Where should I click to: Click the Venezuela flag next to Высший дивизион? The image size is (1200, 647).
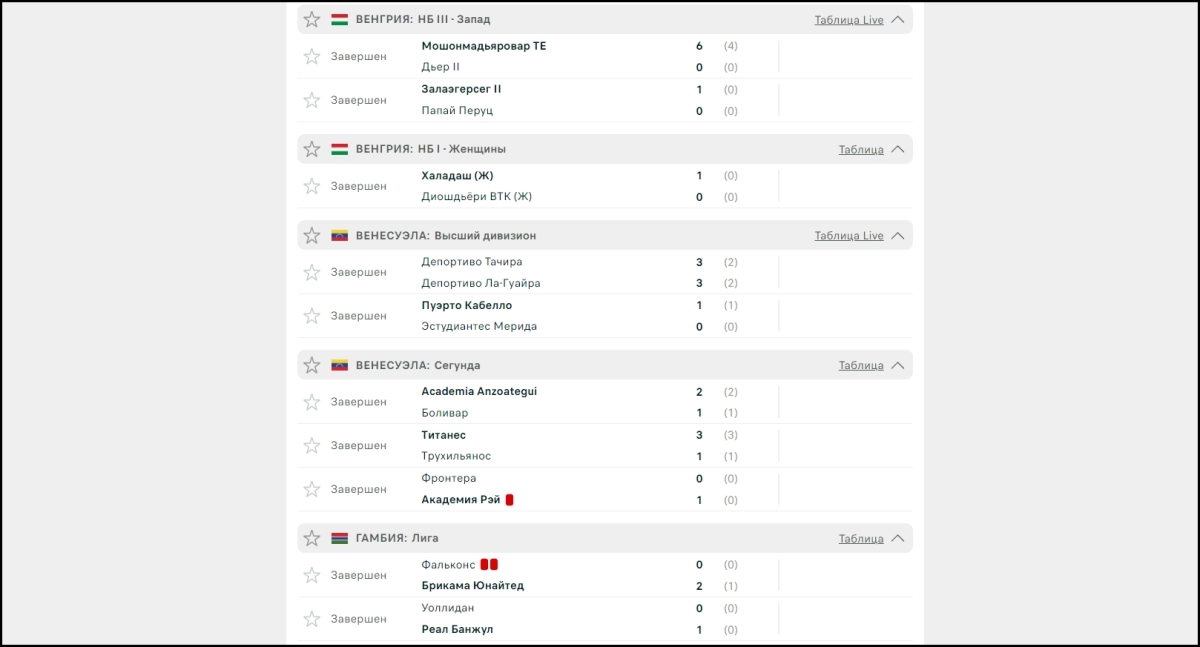click(340, 236)
